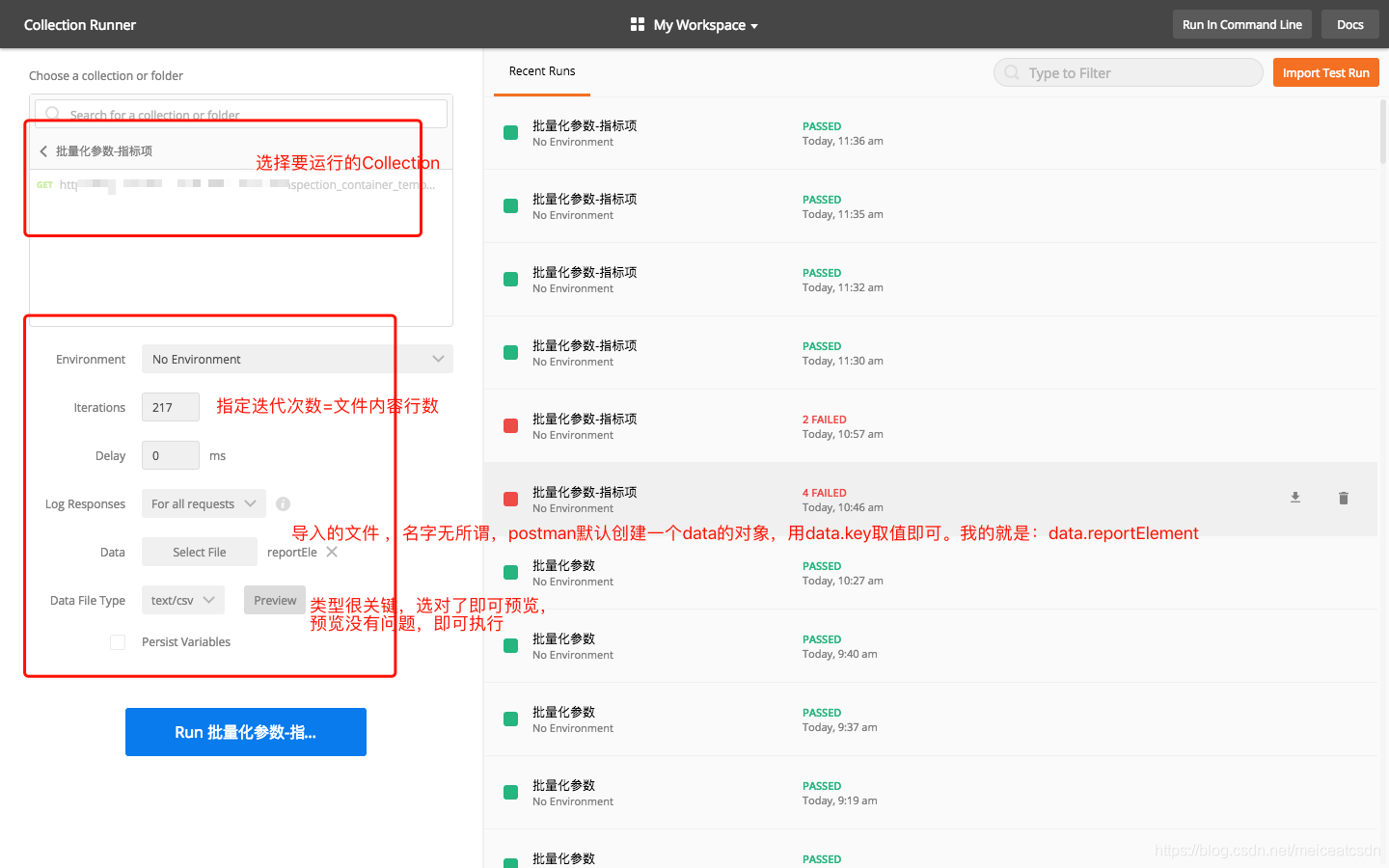
Task: Open the Log Responses dropdown
Action: coord(203,502)
